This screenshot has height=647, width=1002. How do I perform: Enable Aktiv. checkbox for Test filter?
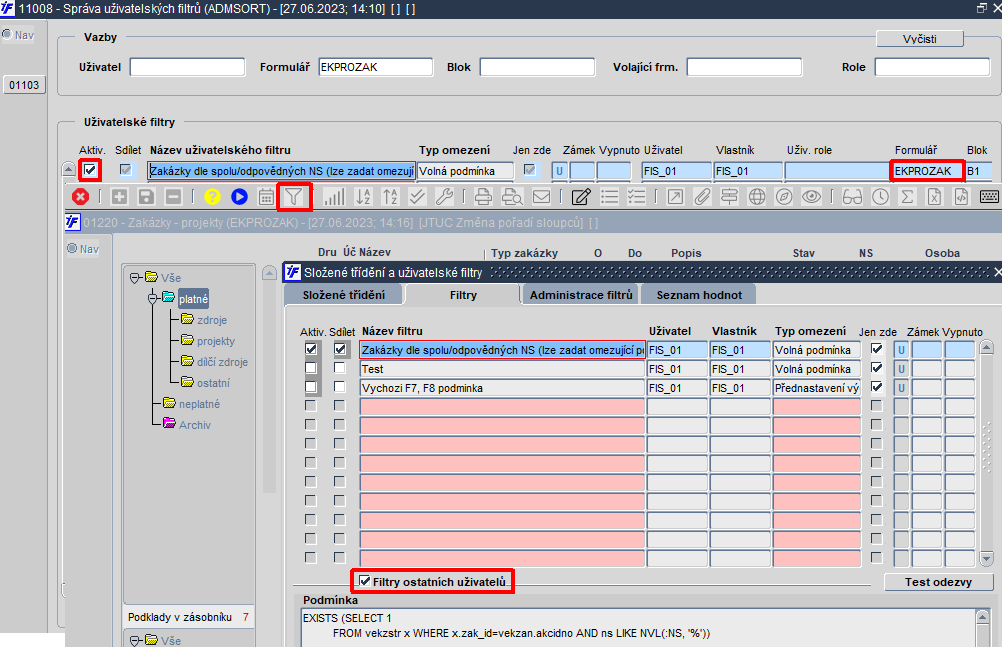311,368
